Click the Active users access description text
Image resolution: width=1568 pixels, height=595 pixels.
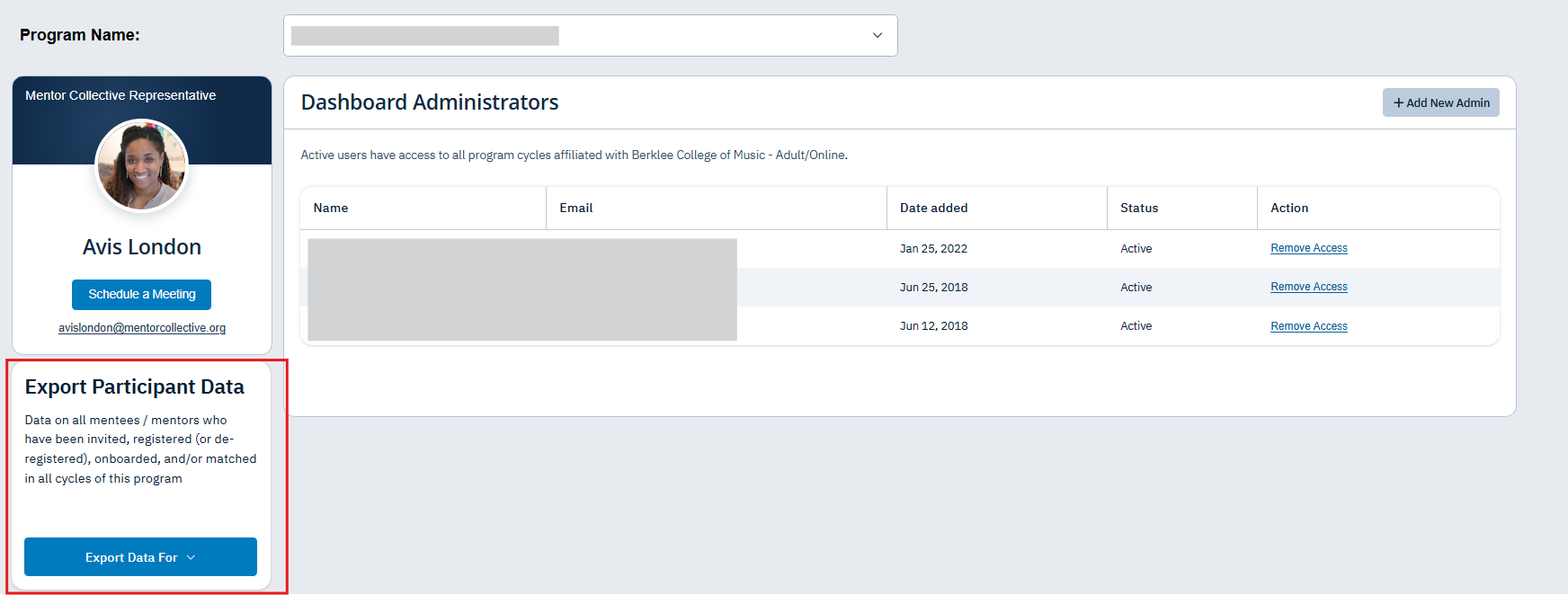[x=574, y=155]
